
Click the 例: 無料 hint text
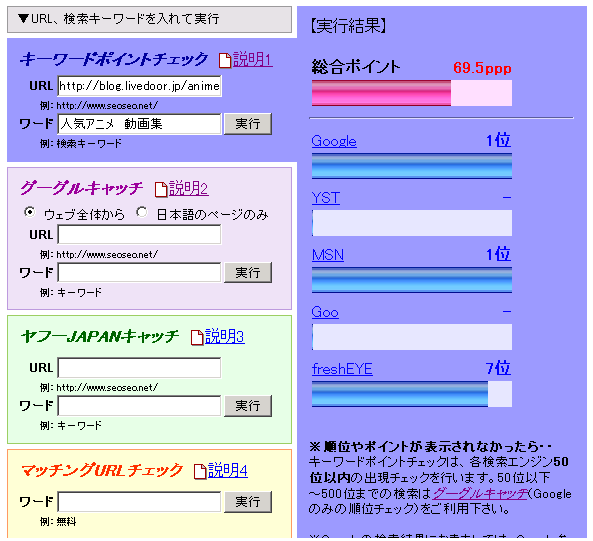(x=58, y=522)
